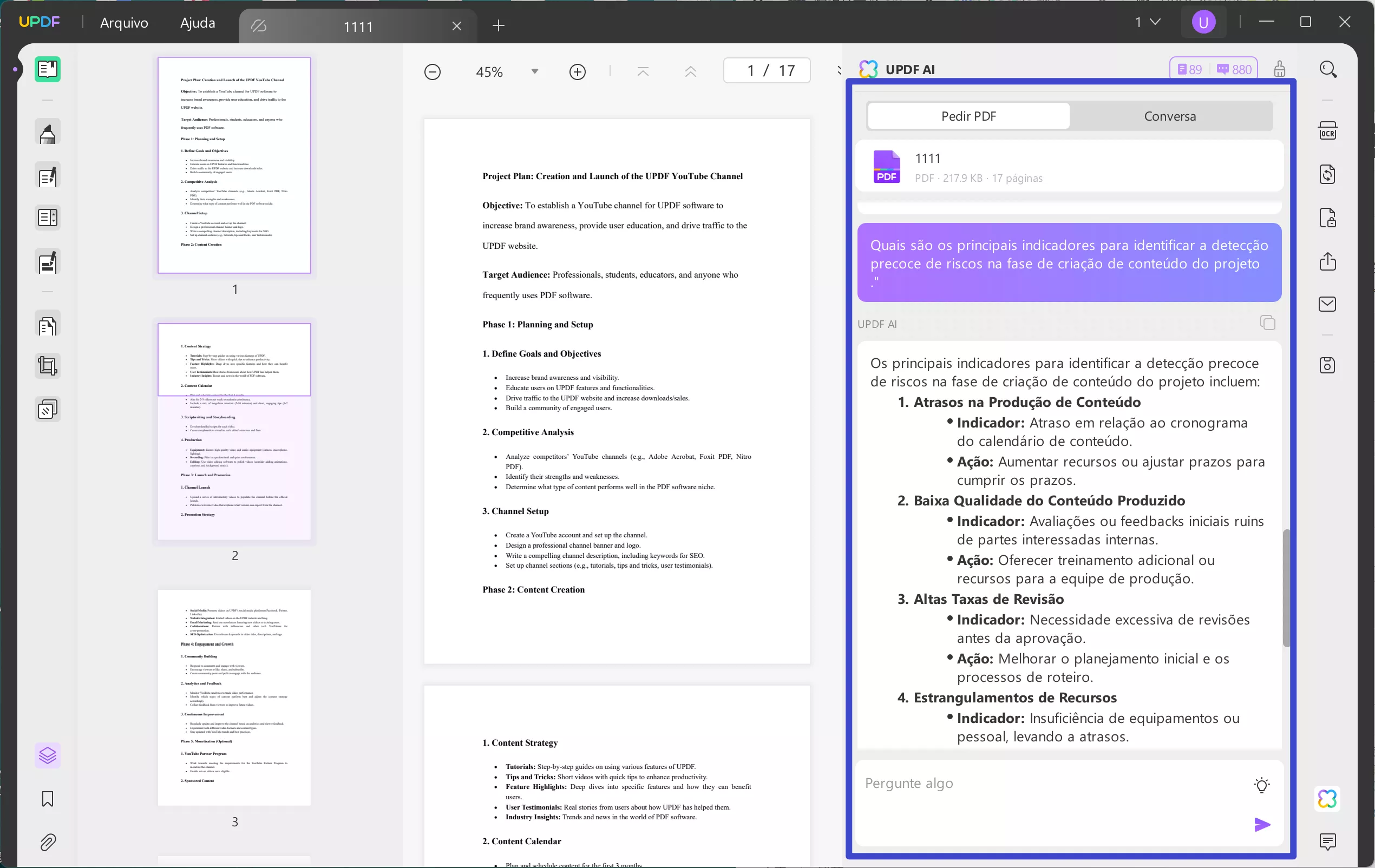Click the send arrow in chat box
This screenshot has width=1375, height=868.
coord(1262,824)
